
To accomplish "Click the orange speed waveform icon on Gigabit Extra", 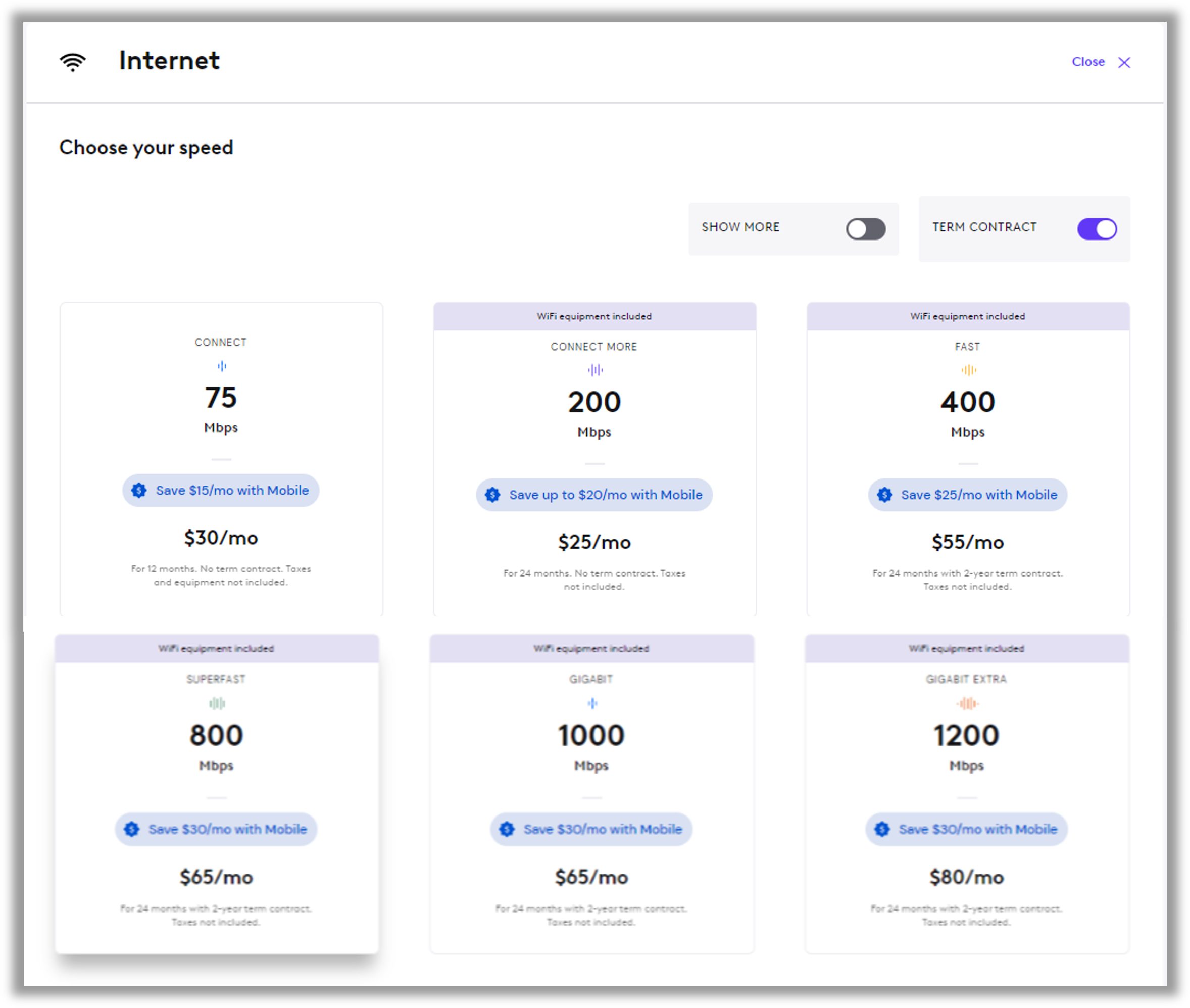I will point(967,703).
